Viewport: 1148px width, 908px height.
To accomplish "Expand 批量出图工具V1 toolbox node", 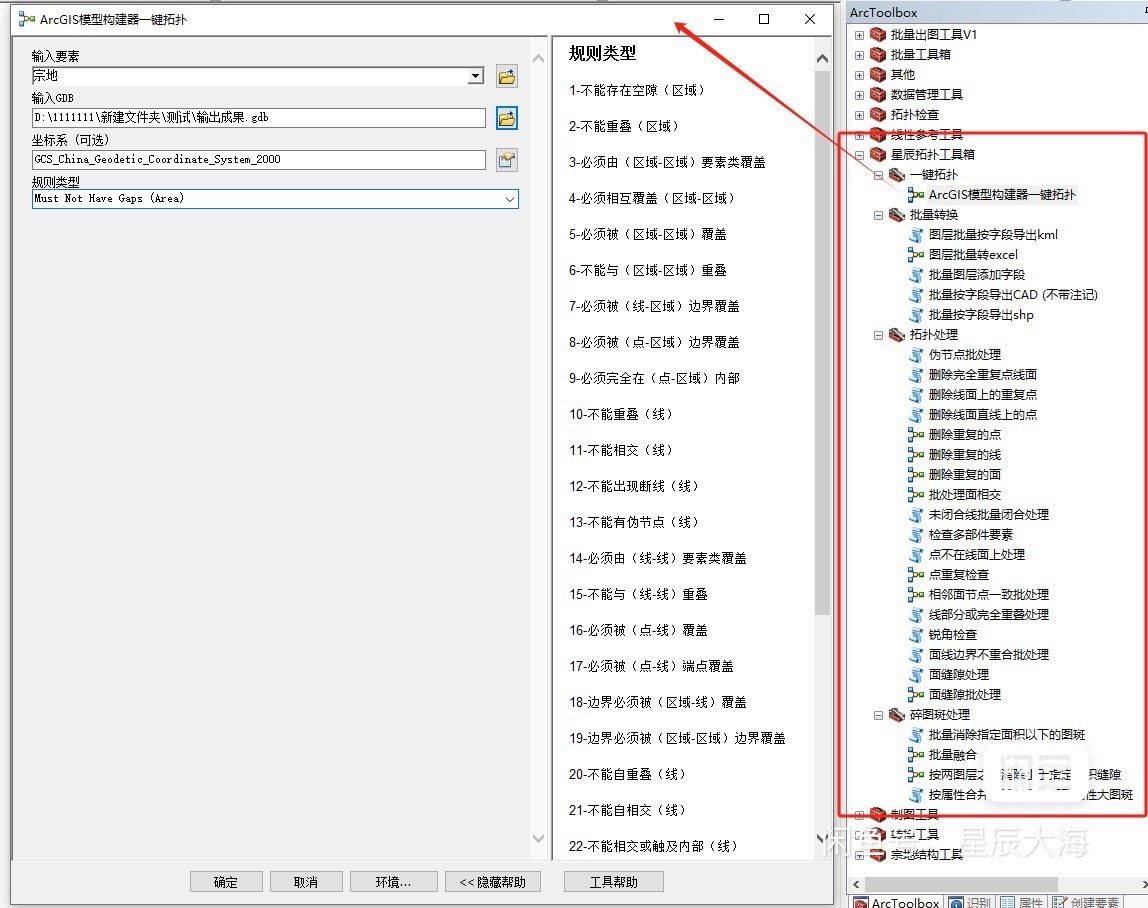I will click(x=860, y=34).
